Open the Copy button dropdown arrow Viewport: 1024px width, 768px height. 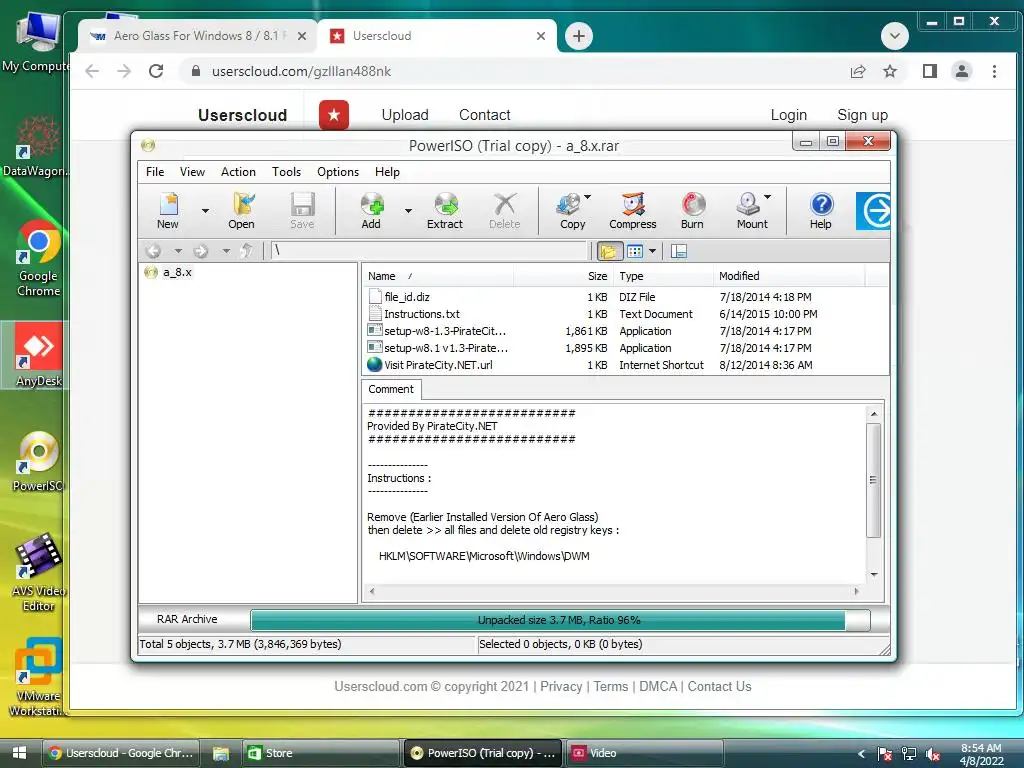pyautogui.click(x=588, y=197)
